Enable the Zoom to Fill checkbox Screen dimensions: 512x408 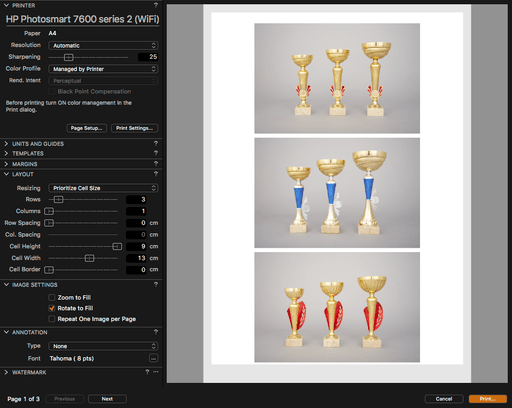pyautogui.click(x=52, y=297)
